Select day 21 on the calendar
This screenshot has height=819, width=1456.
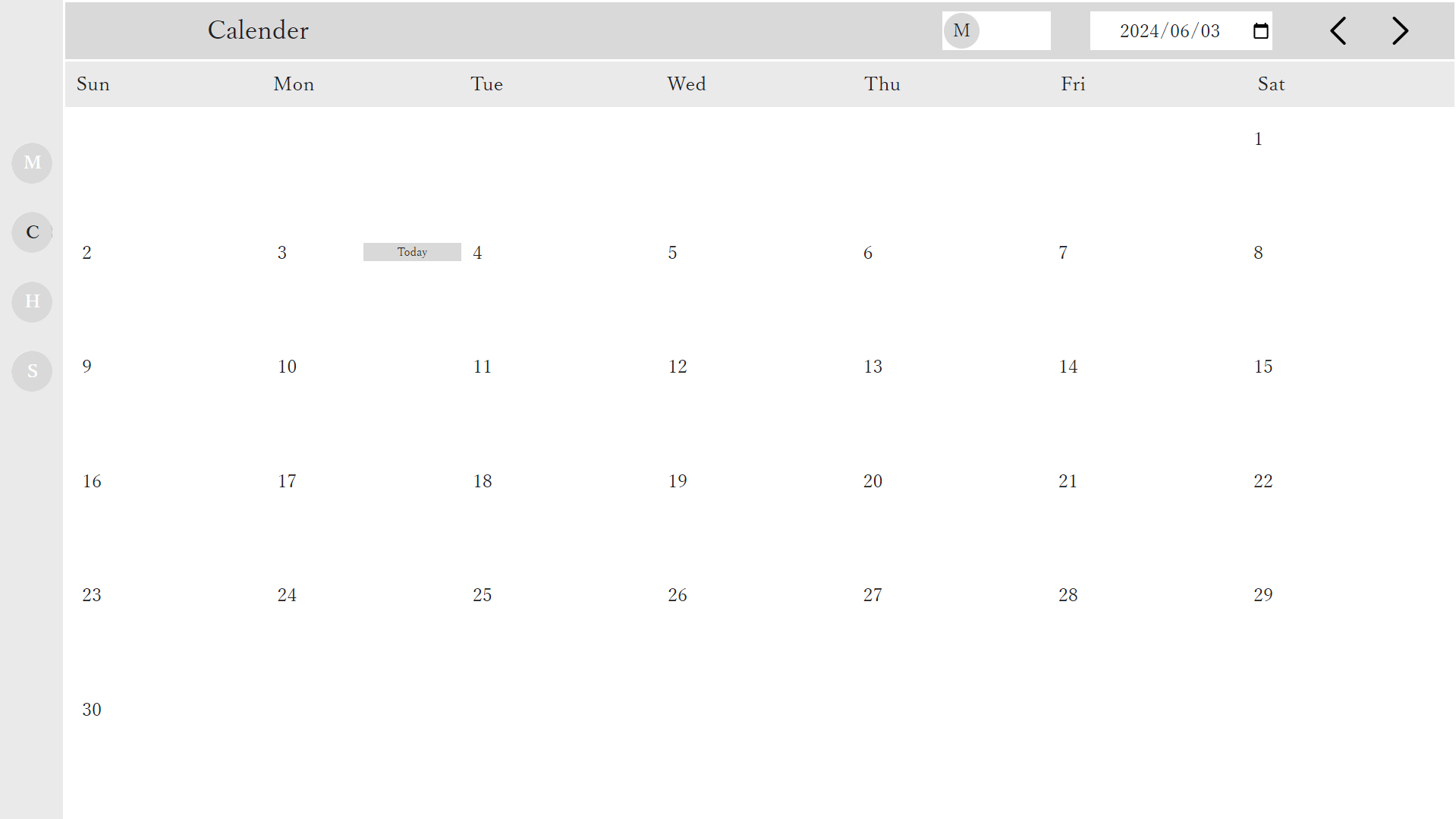tap(1068, 481)
